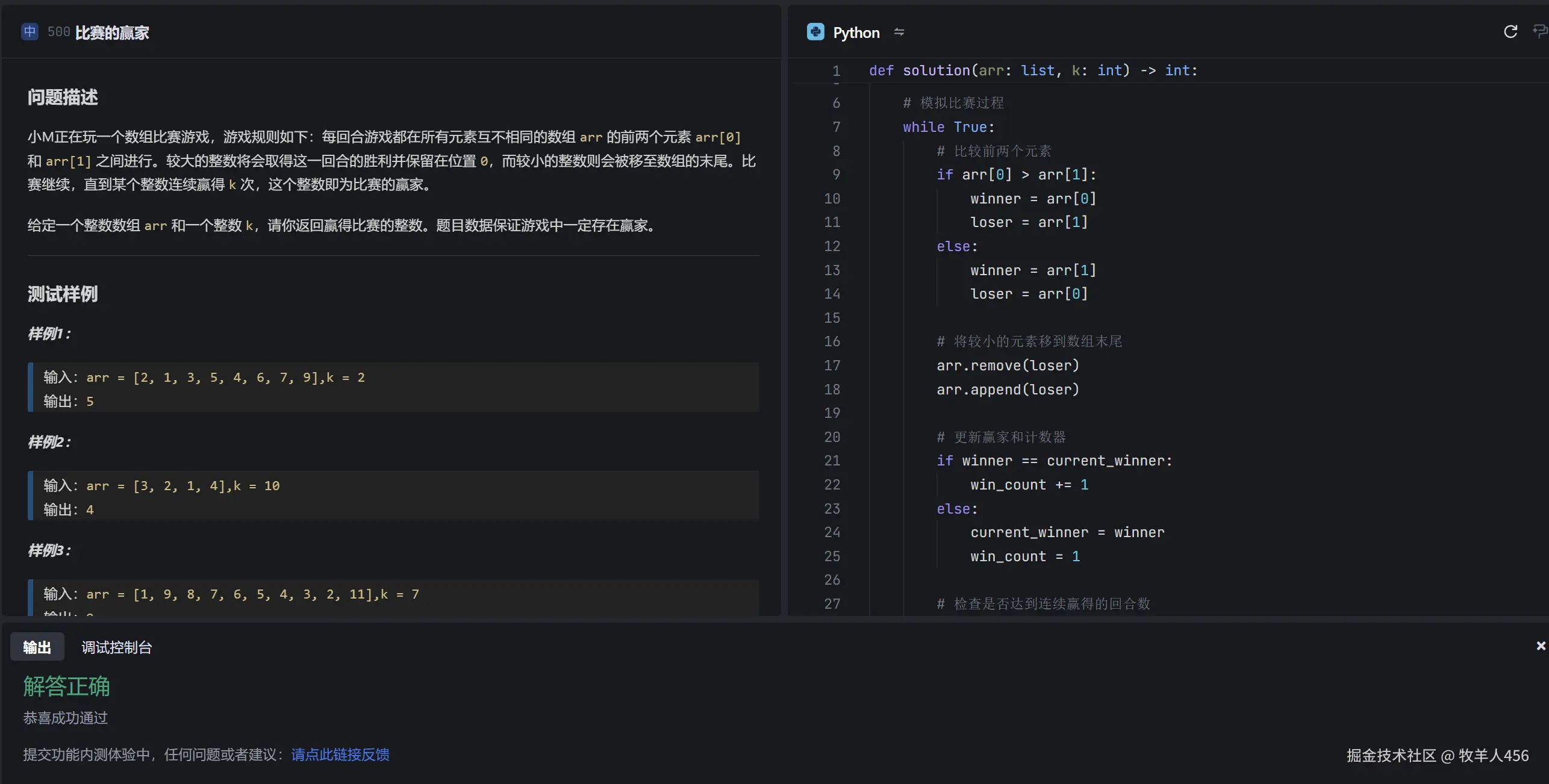1549x784 pixels.
Task: Open the Python language dropdown
Action: click(x=856, y=33)
